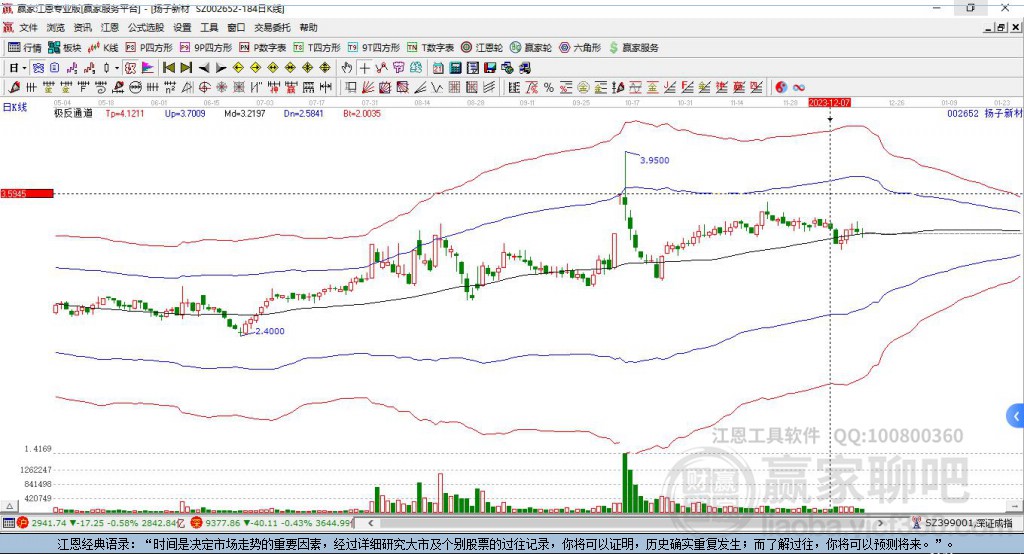Image resolution: width=1024 pixels, height=554 pixels.
Task: Step chart right with black arrow
Action: (x=221, y=68)
